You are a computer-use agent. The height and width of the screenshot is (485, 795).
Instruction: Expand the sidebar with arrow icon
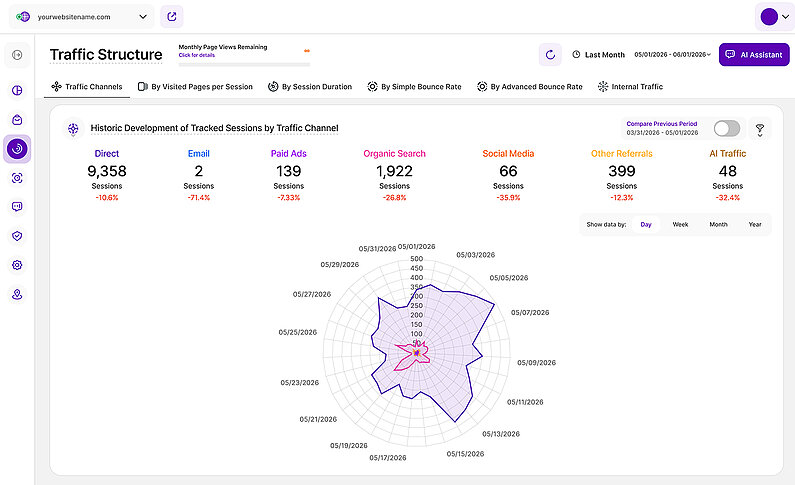click(x=17, y=55)
